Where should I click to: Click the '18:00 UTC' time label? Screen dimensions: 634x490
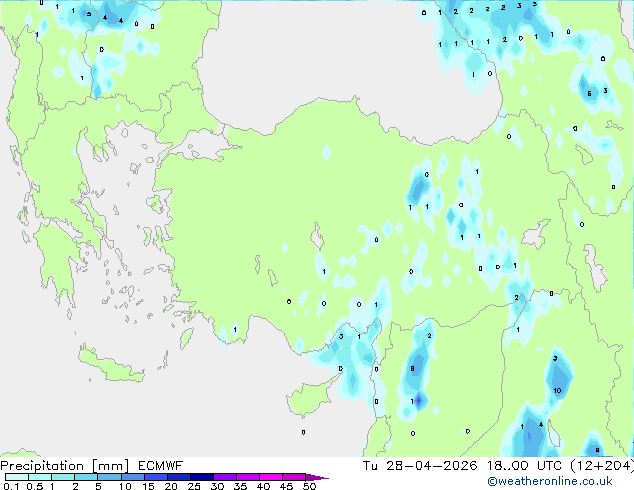524,466
